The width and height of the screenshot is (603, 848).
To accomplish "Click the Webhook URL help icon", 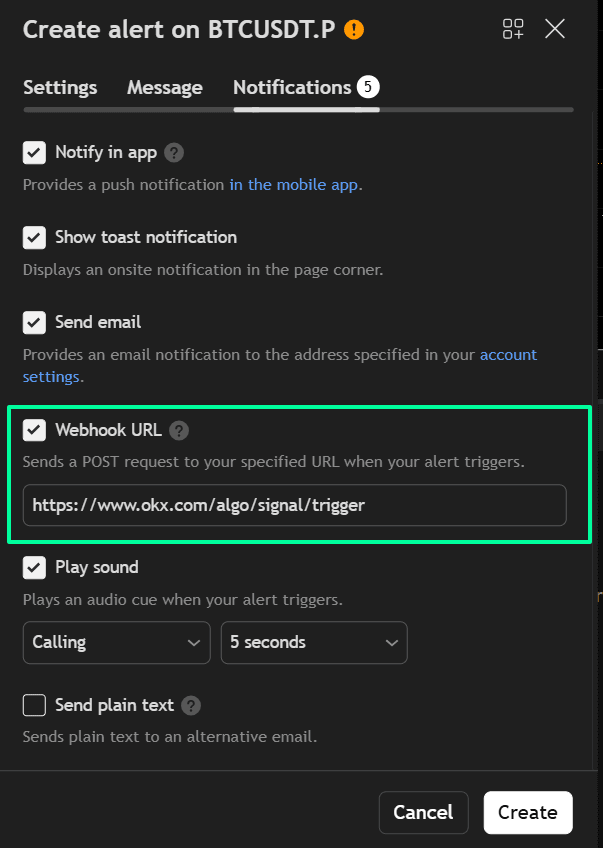I will [178, 431].
